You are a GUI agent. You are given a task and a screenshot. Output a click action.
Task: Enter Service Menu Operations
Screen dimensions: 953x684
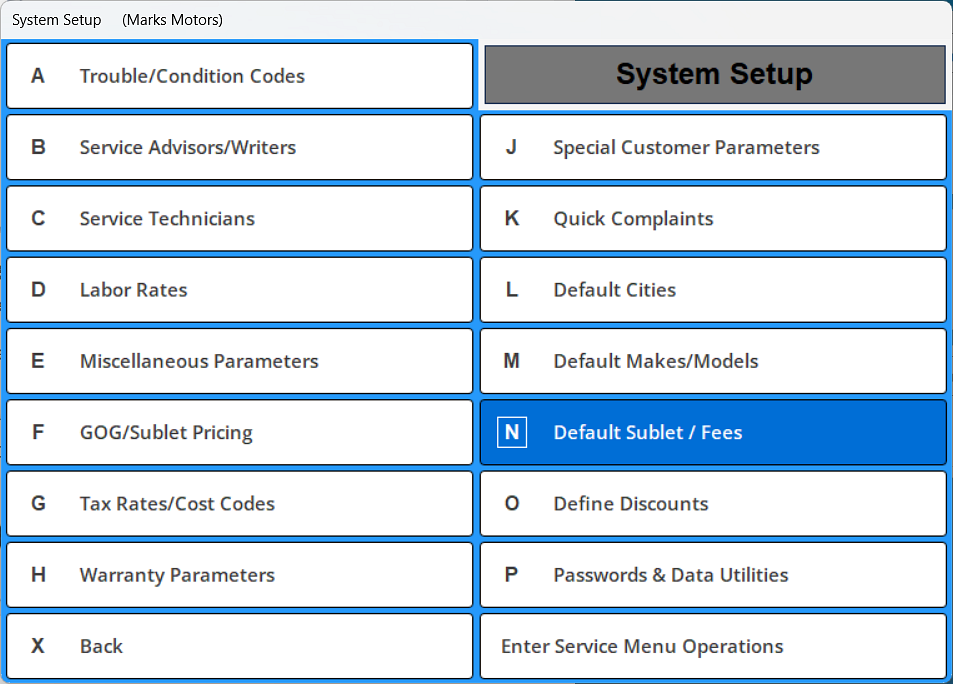pyautogui.click(x=712, y=646)
